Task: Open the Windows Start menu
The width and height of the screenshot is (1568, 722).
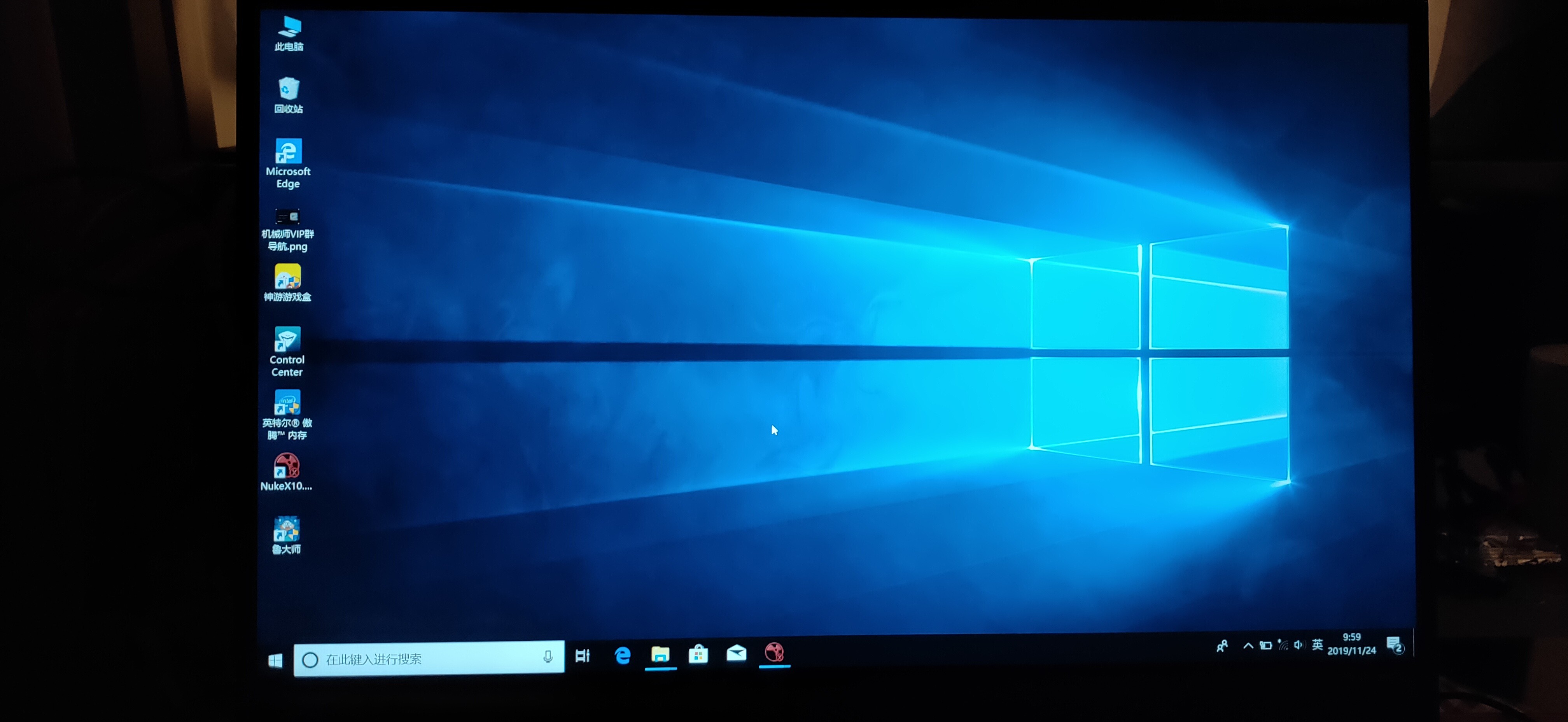Action: tap(275, 660)
